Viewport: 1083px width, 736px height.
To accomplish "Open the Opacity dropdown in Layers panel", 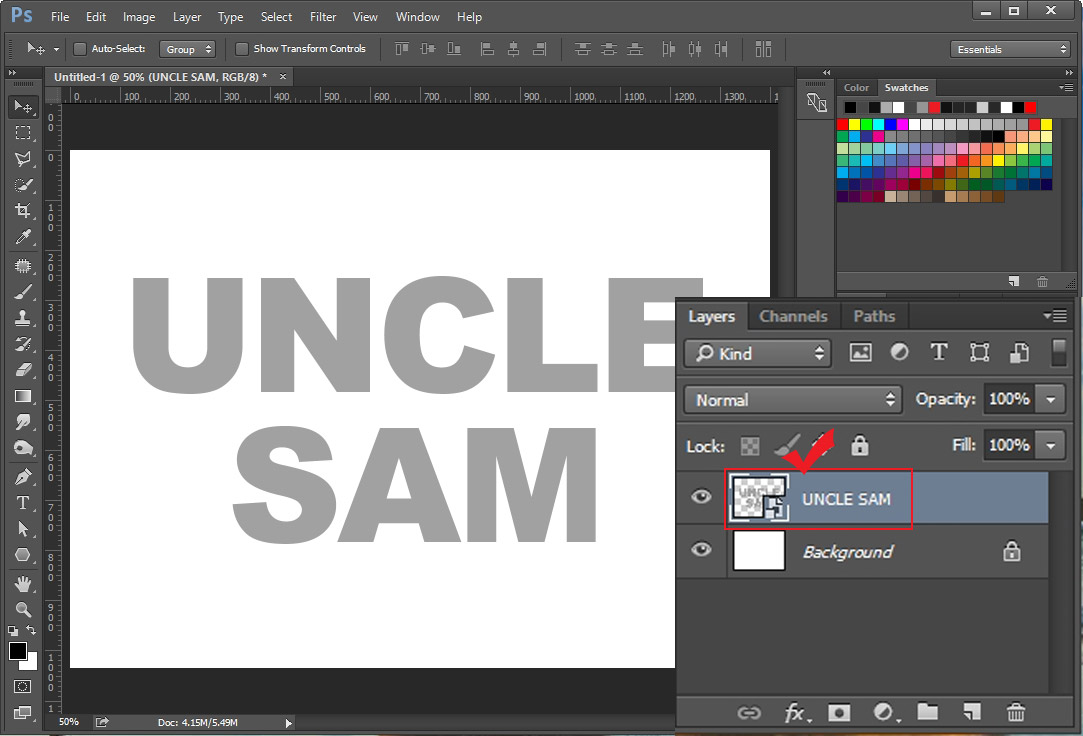I will (1049, 399).
